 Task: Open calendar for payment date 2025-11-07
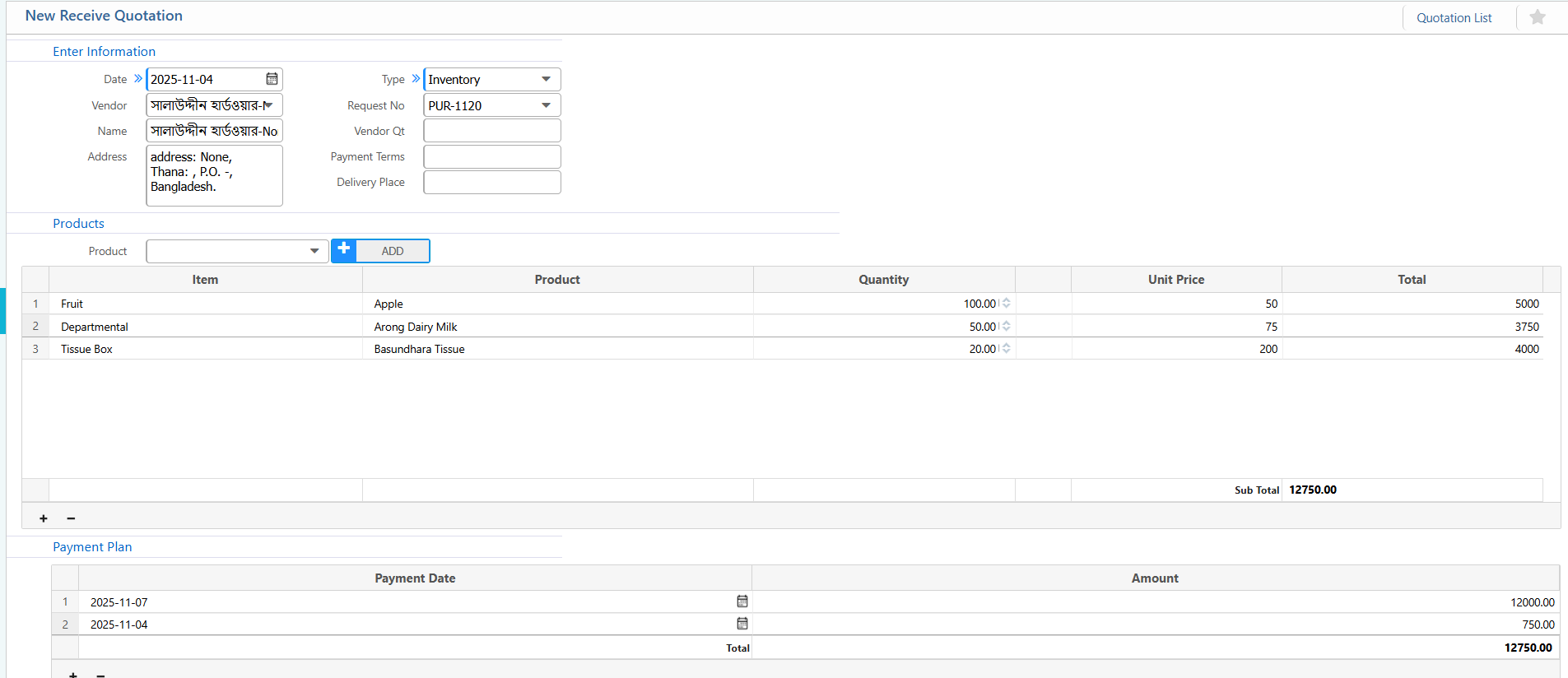click(x=742, y=601)
